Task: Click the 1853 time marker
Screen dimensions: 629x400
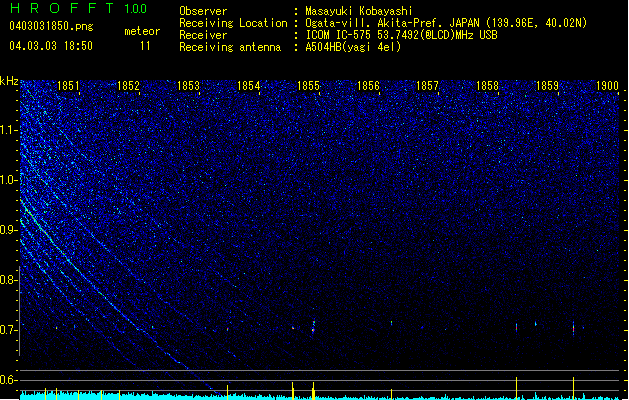Action: point(188,86)
